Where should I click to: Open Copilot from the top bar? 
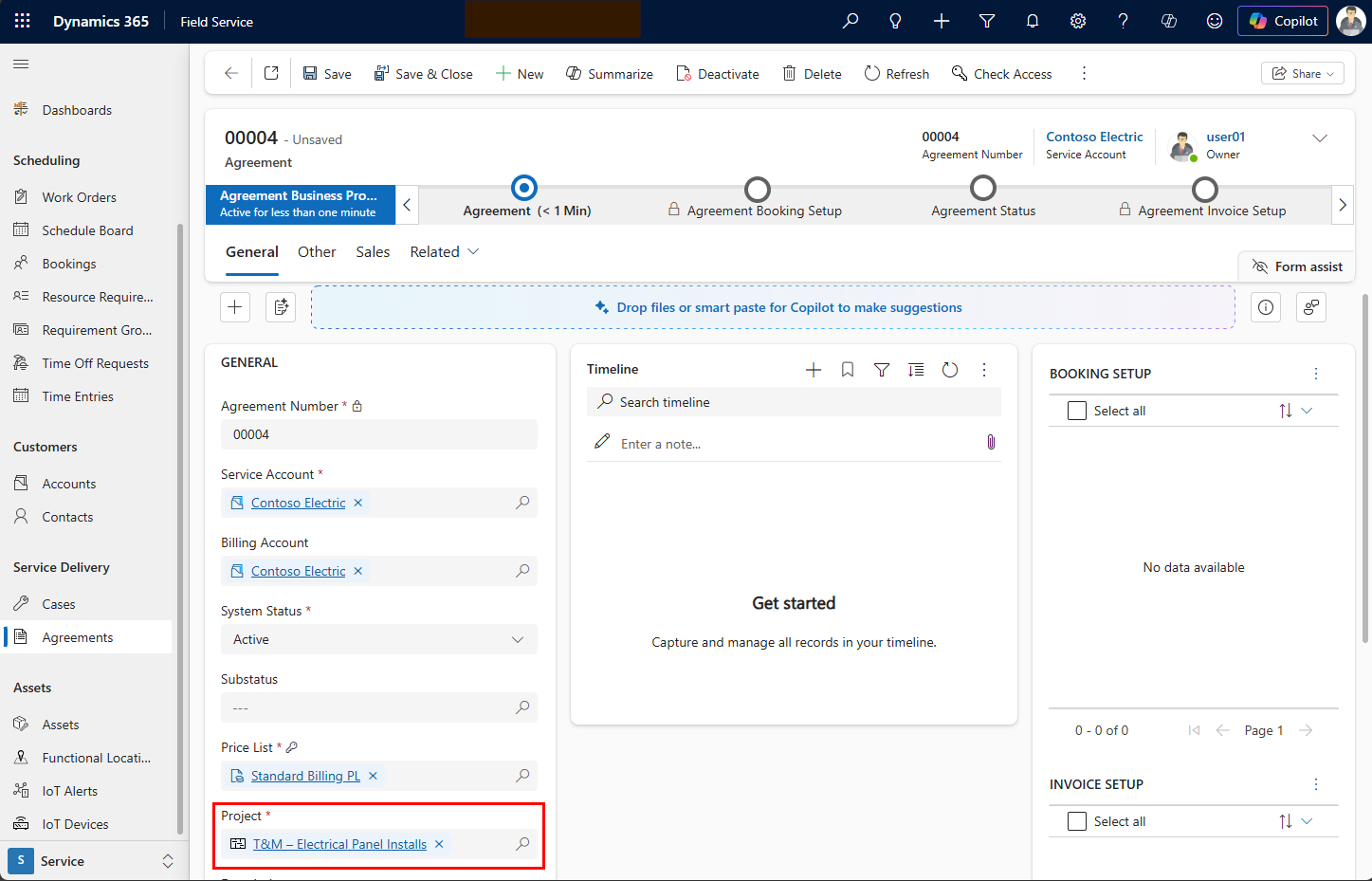pos(1282,20)
